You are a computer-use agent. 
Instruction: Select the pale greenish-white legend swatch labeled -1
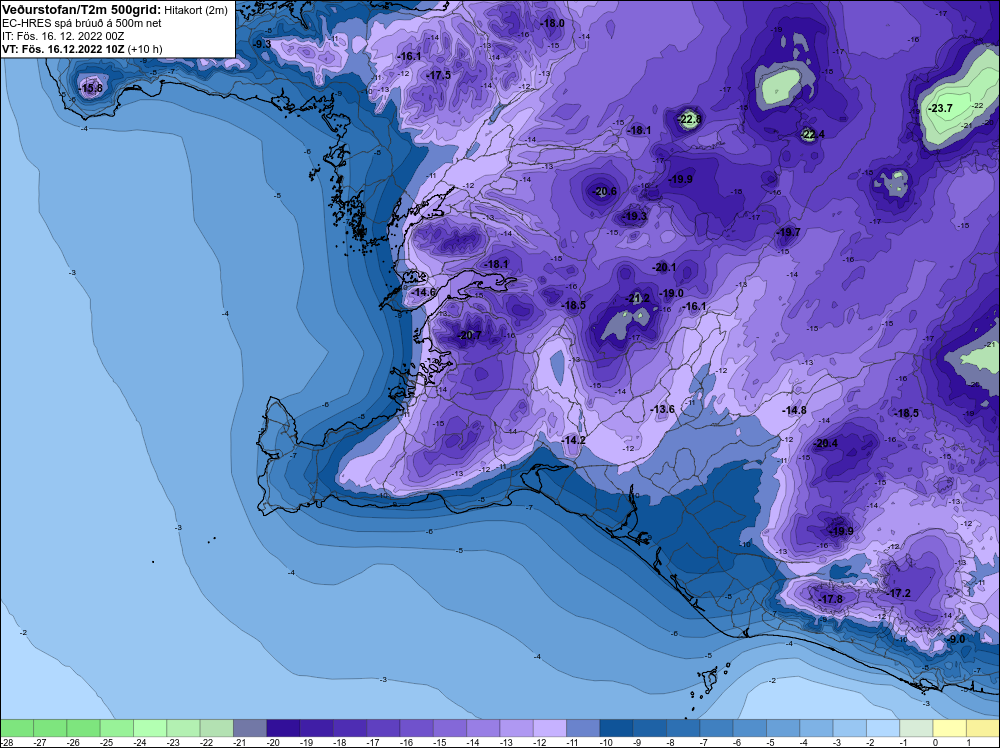916,728
